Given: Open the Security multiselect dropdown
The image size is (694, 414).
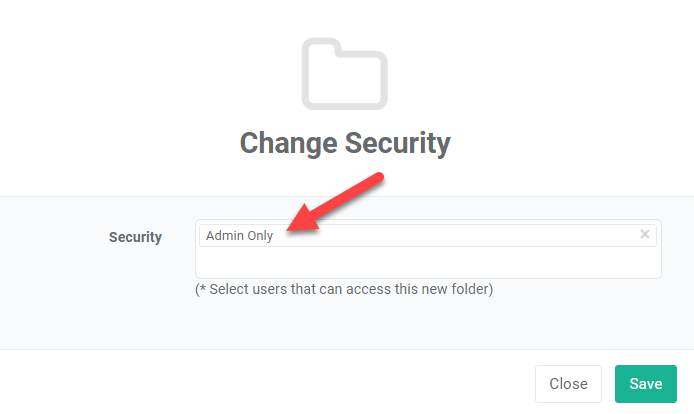Looking at the screenshot, I should pyautogui.click(x=428, y=249).
